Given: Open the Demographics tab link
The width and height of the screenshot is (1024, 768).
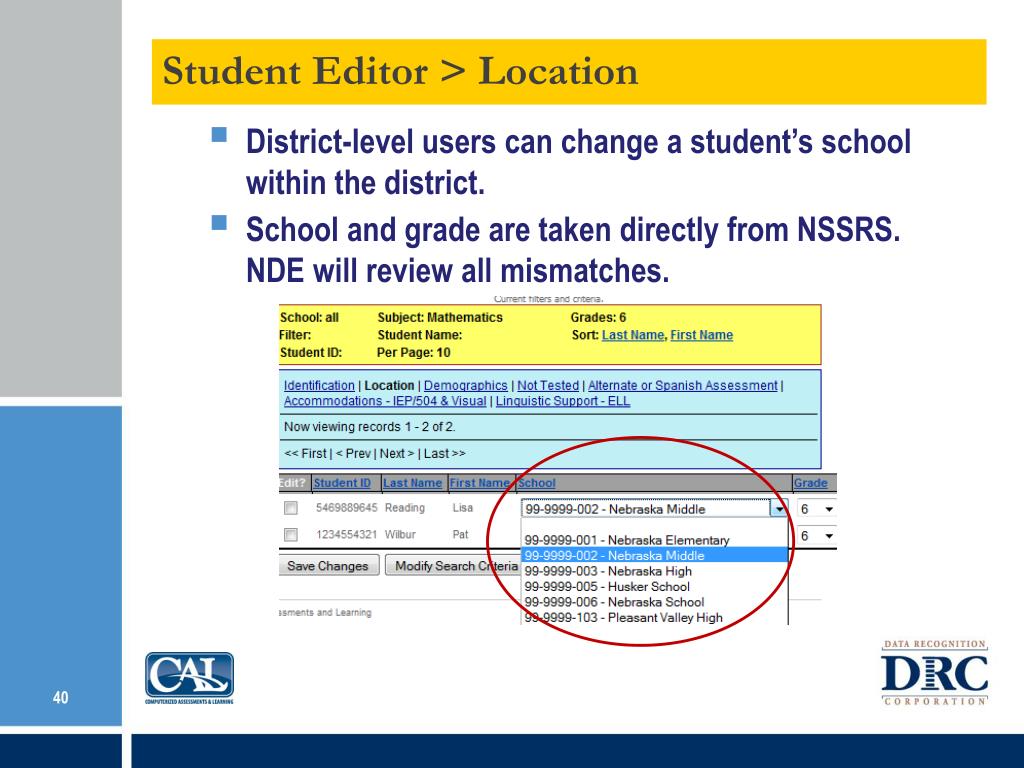Looking at the screenshot, I should [466, 385].
